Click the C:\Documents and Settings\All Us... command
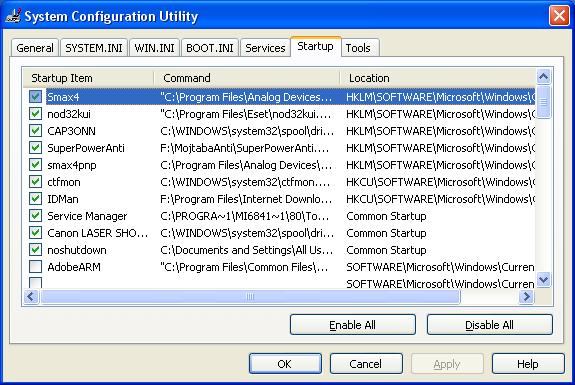This screenshot has width=575, height=385. [247, 250]
